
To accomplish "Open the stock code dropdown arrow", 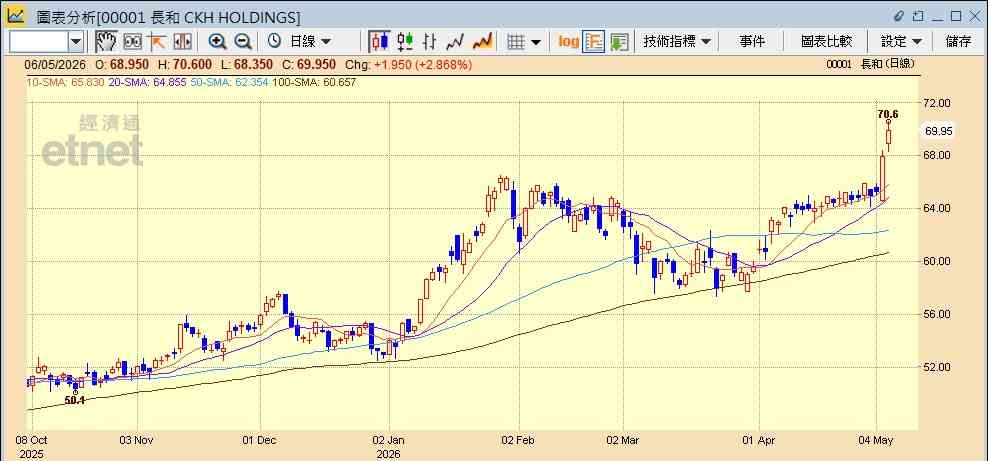I will (76, 42).
